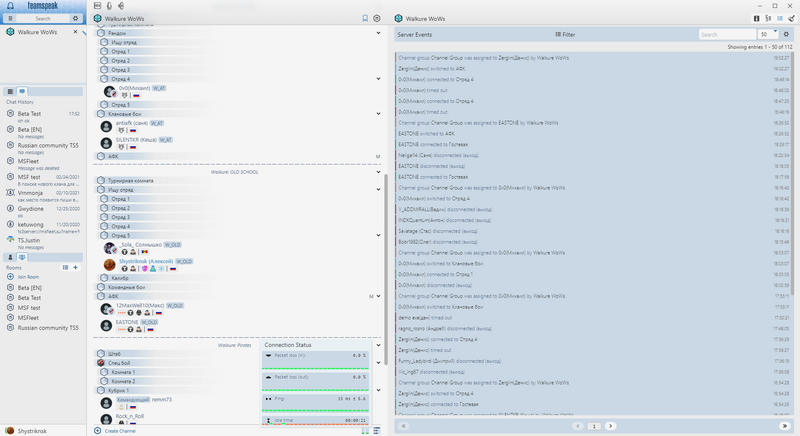This screenshot has height=436, width=800.
Task: Click antiafk (саня) user avatar
Action: [106, 126]
